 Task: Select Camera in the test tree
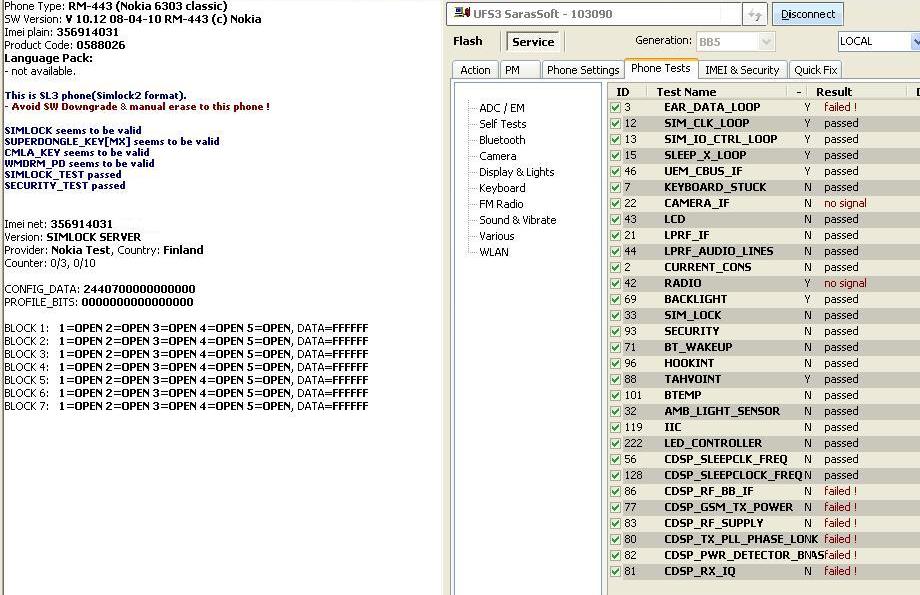498,156
